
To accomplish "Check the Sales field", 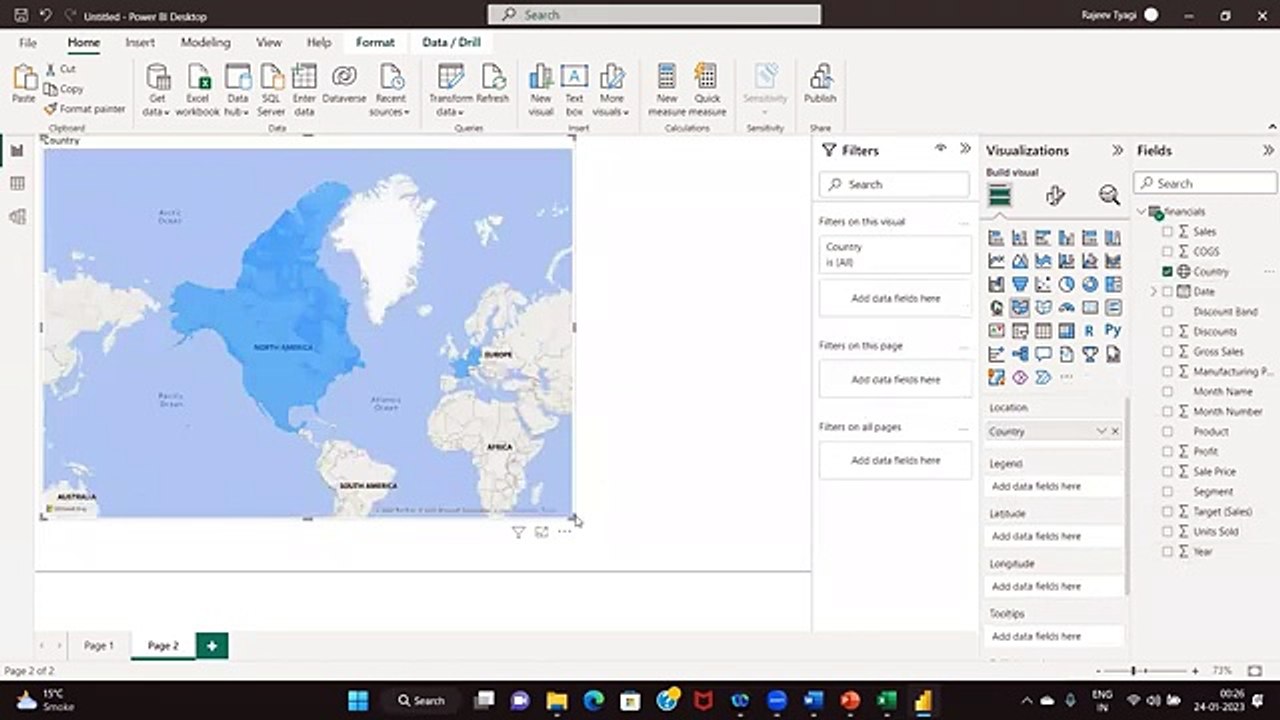I will pyautogui.click(x=1167, y=231).
